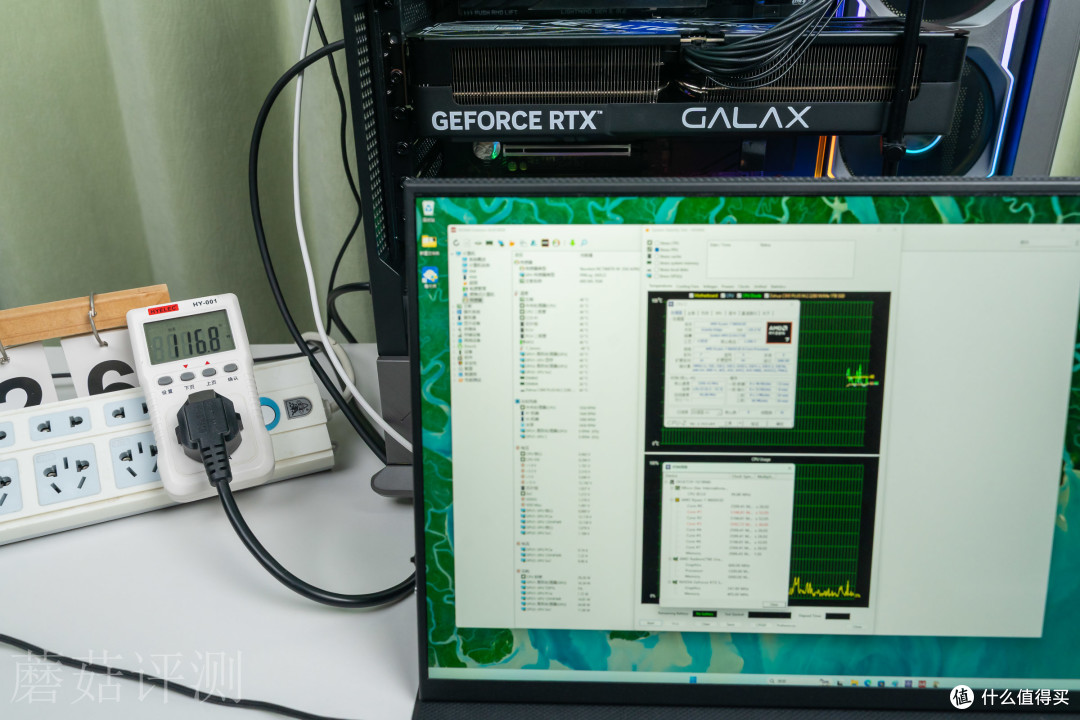The height and width of the screenshot is (720, 1080).
Task: Collapse the Computer root node in AIDA64 tree
Action: point(453,254)
